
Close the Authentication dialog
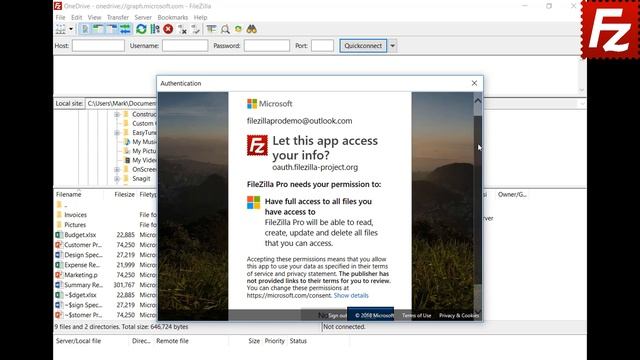pos(474,83)
